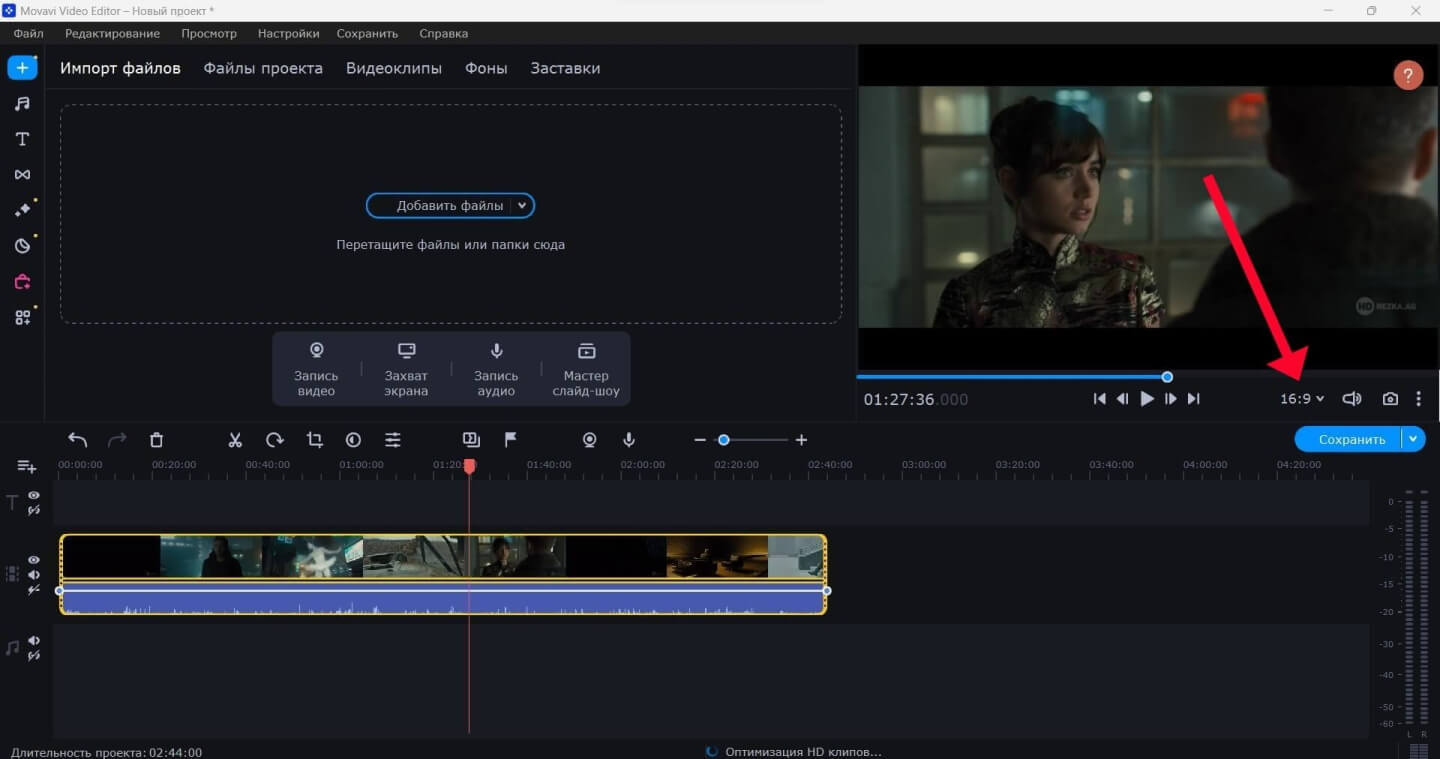Record voice-over with microphone icon
This screenshot has width=1440, height=759.
[629, 439]
